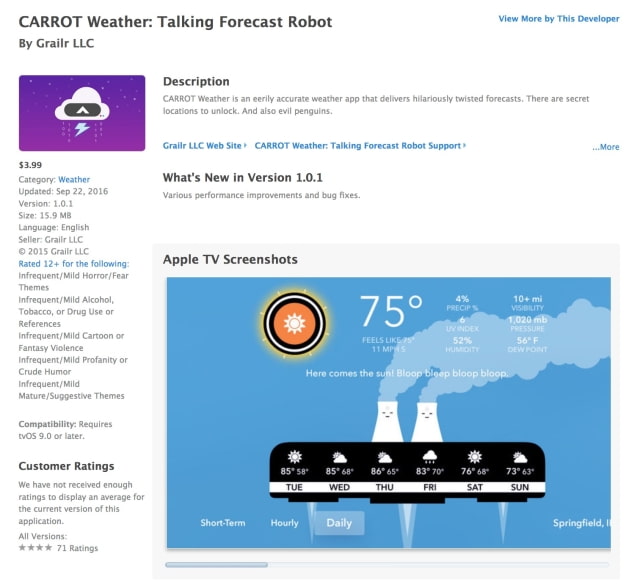Image resolution: width=640 pixels, height=585 pixels.
Task: Click the CARROT Weather app icon
Action: pyautogui.click(x=82, y=112)
